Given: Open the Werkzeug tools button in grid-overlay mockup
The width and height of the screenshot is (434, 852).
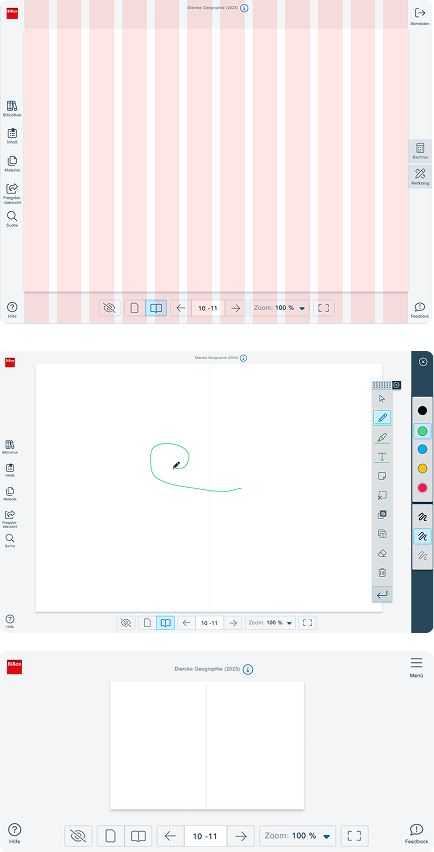Looking at the screenshot, I should (x=420, y=177).
